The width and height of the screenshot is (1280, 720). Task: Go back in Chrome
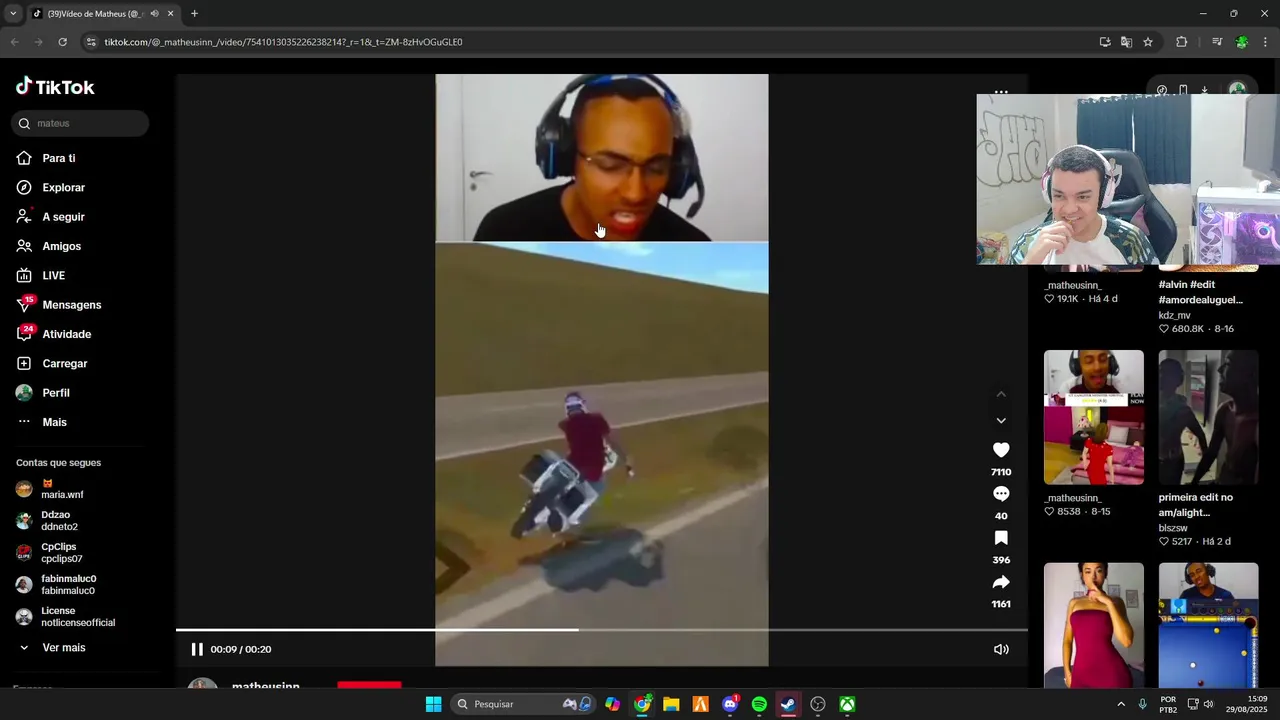click(x=14, y=42)
